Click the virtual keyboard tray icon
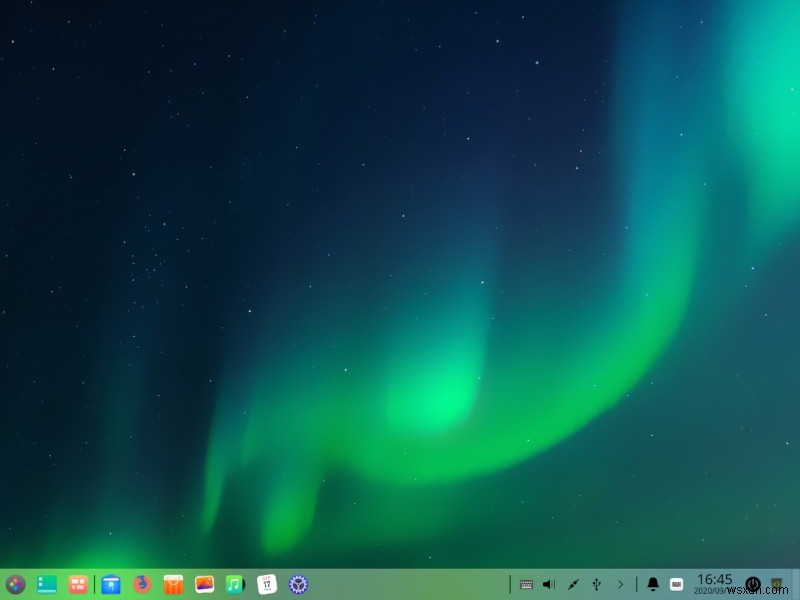This screenshot has width=800, height=600. pyautogui.click(x=526, y=584)
